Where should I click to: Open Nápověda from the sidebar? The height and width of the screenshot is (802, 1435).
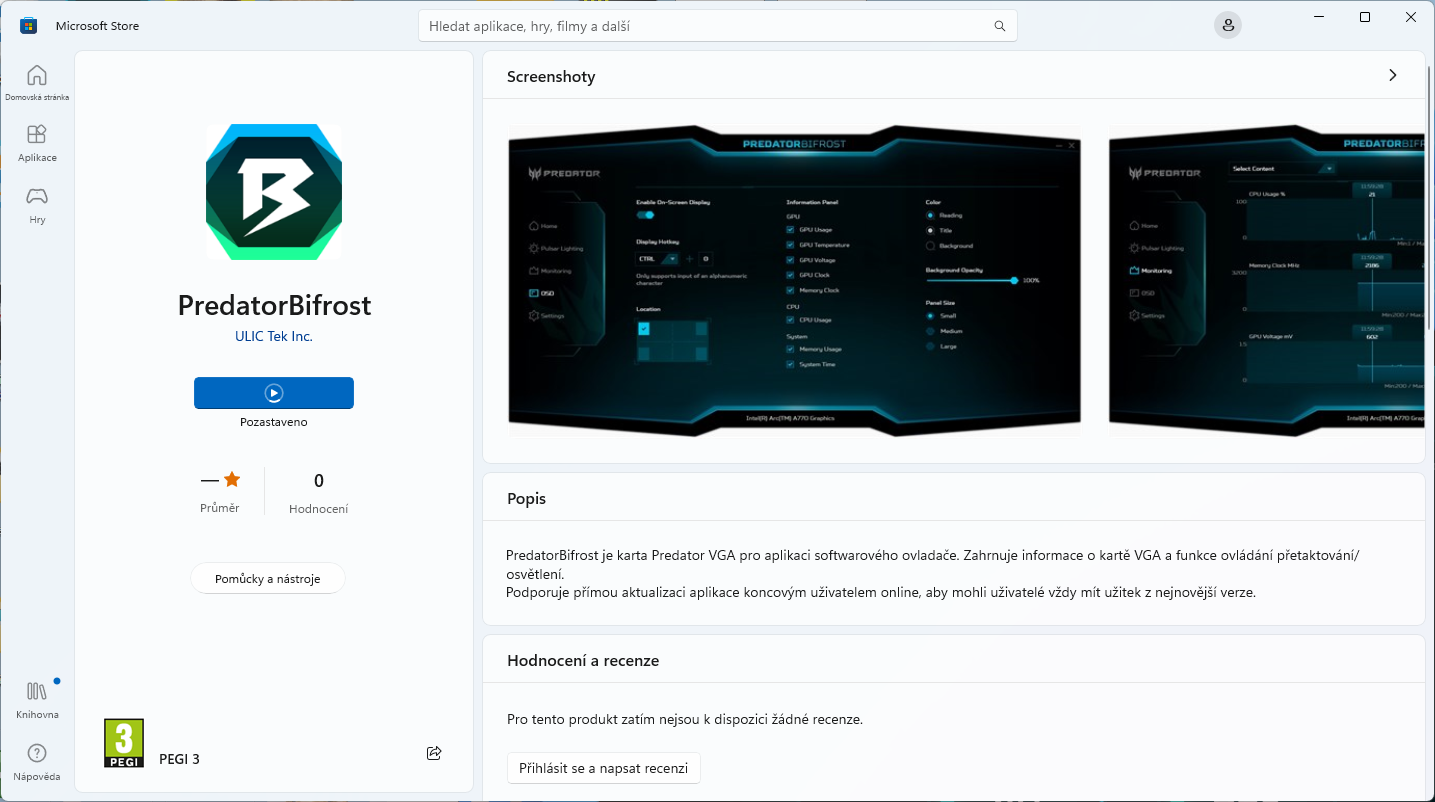point(36,760)
